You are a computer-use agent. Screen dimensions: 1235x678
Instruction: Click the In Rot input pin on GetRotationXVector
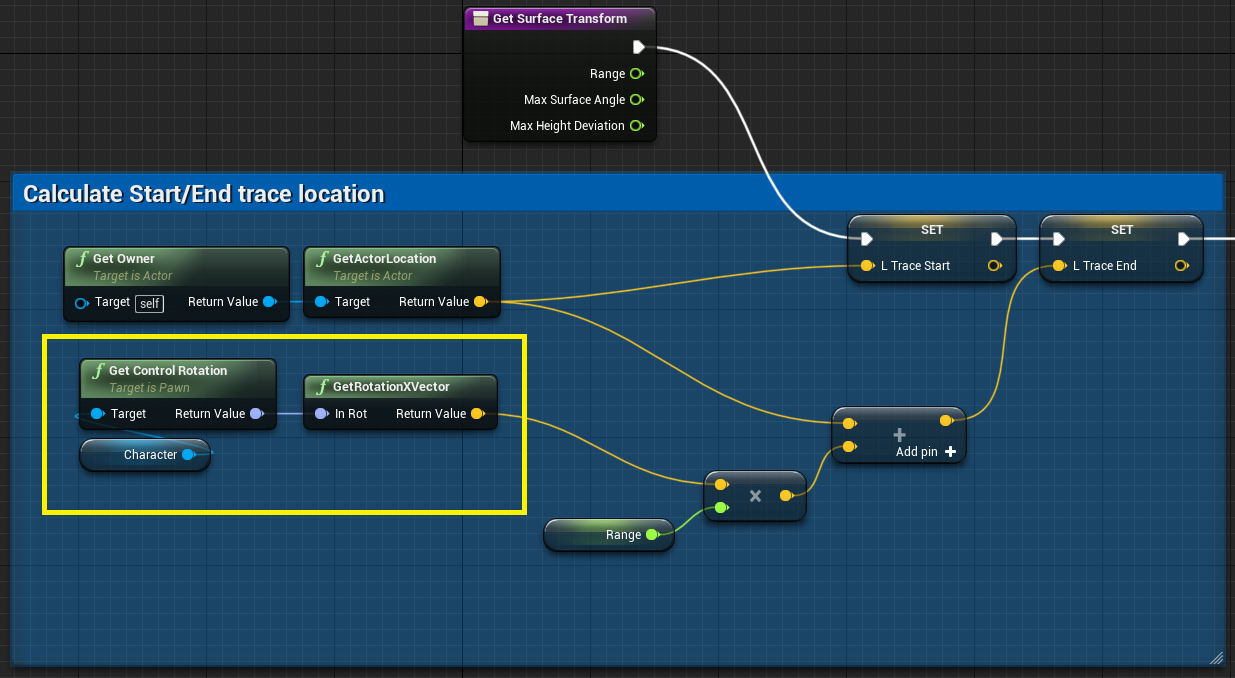click(x=320, y=414)
